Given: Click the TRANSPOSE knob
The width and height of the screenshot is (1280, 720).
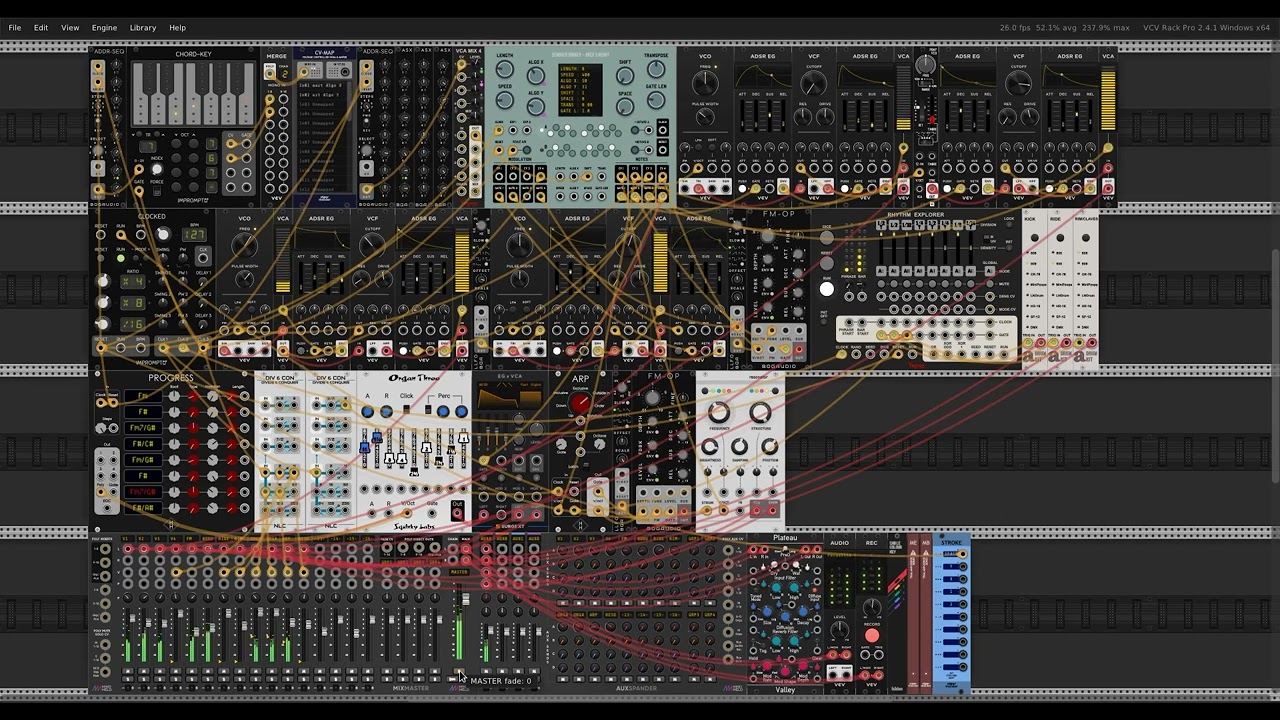Looking at the screenshot, I should pos(656,69).
